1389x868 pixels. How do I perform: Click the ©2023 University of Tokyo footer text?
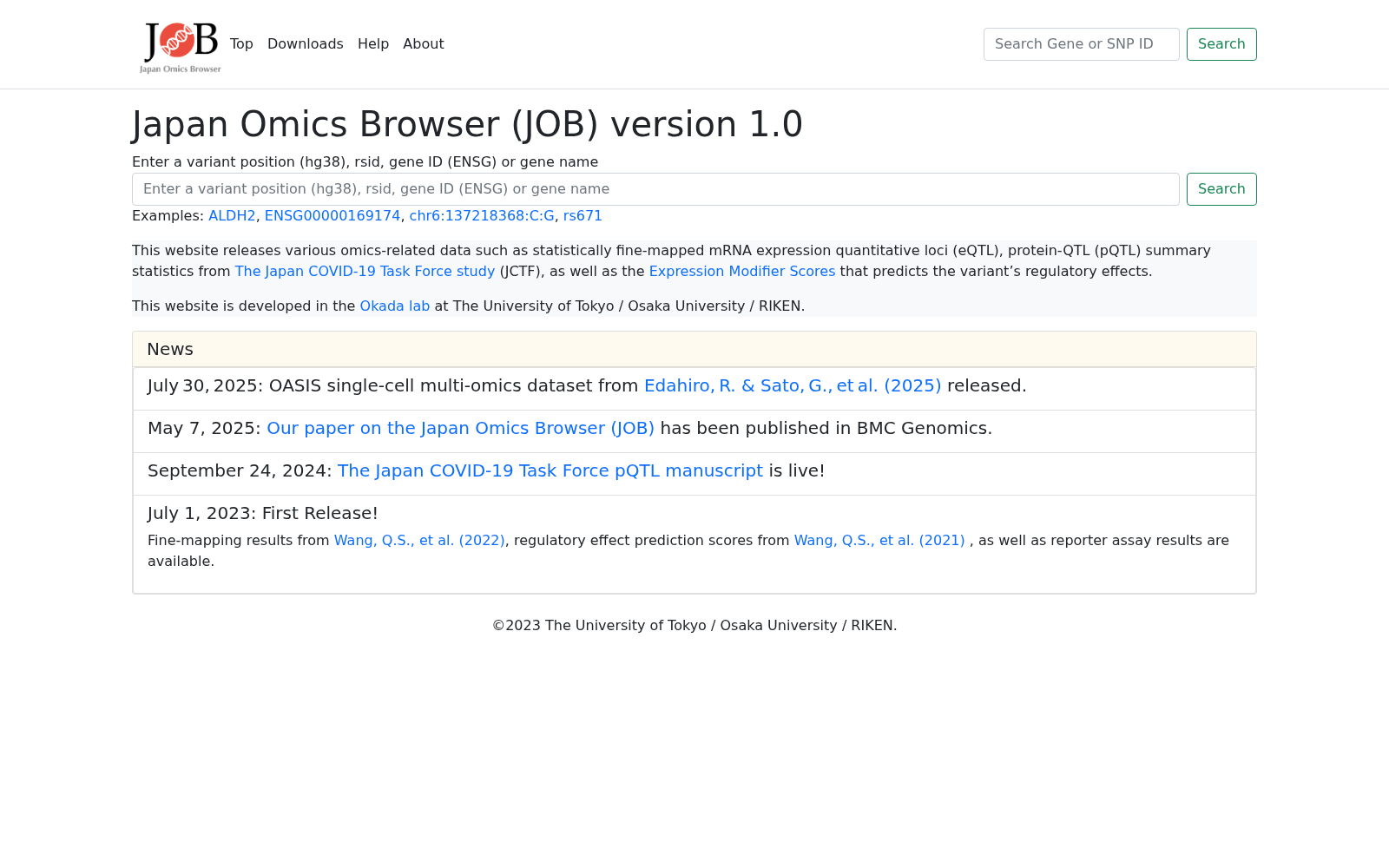point(694,626)
